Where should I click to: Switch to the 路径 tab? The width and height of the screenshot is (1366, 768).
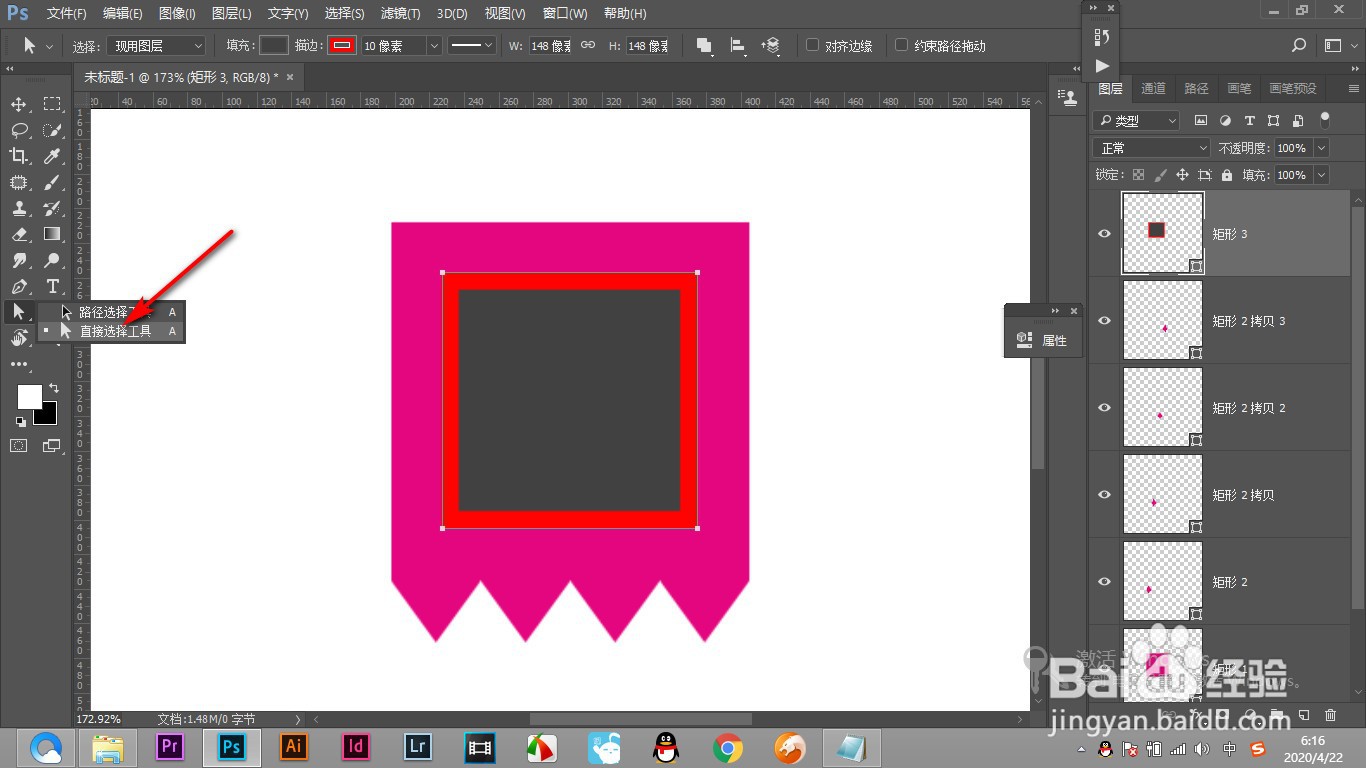(x=1196, y=88)
